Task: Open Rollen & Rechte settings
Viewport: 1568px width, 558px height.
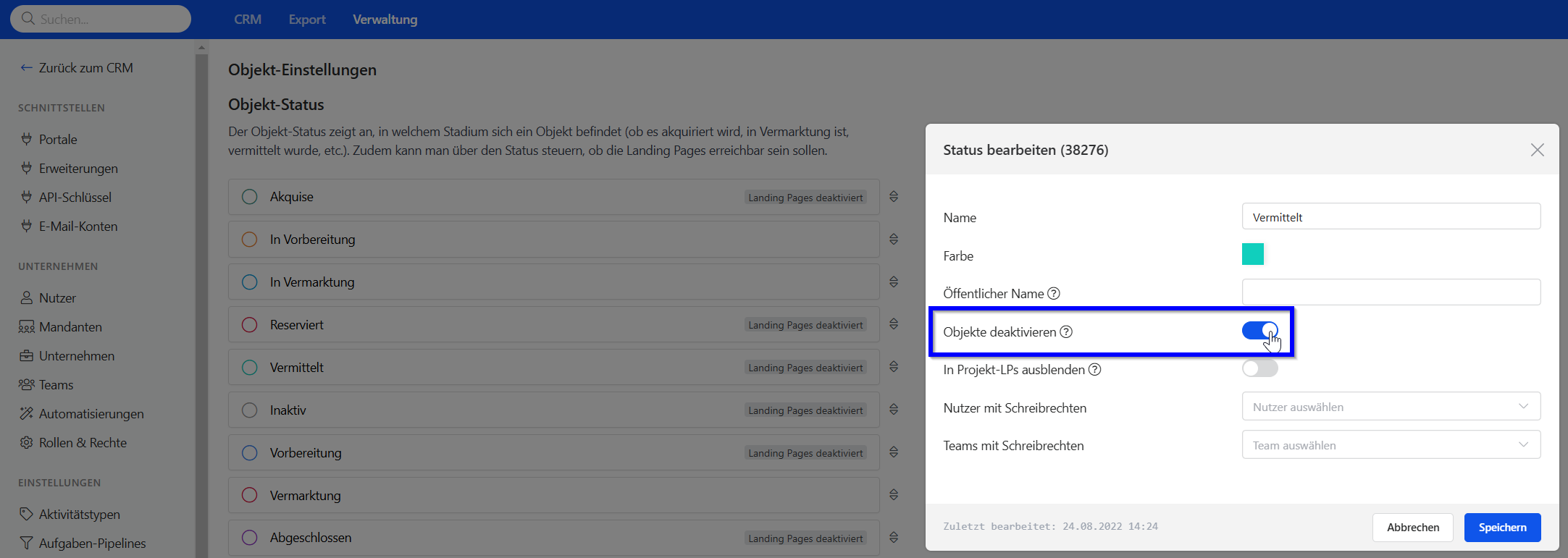Action: 83,443
